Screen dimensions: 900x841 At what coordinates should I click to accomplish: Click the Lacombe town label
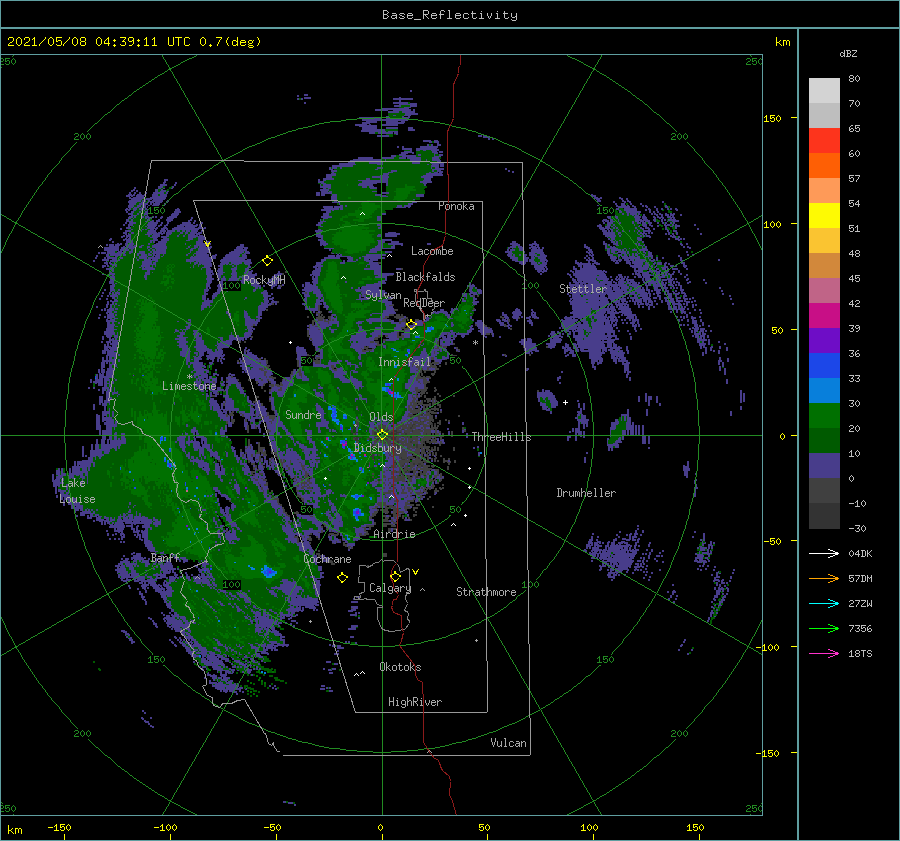coord(432,251)
